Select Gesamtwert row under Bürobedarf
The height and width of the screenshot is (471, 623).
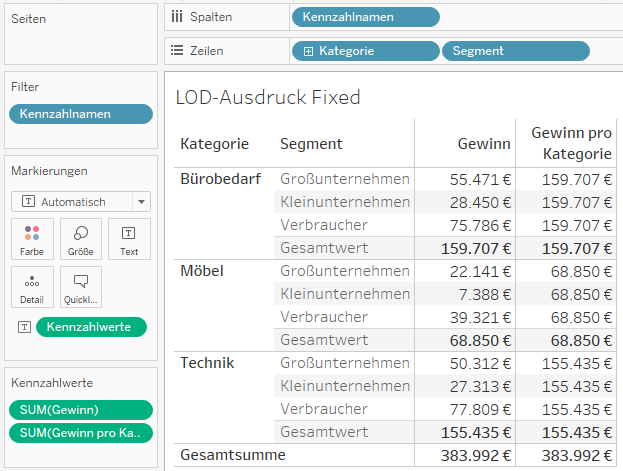coord(324,248)
